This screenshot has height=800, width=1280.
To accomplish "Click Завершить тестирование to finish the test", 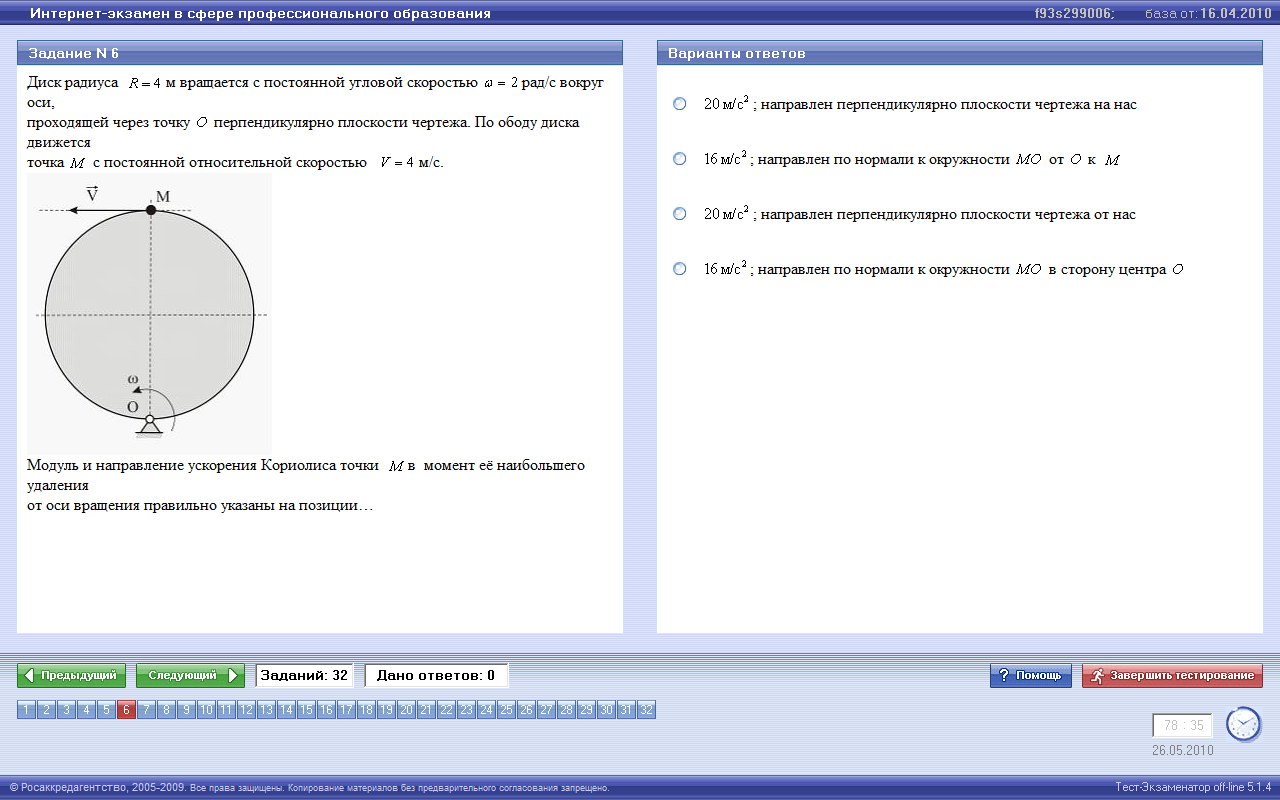I will coord(1172,676).
